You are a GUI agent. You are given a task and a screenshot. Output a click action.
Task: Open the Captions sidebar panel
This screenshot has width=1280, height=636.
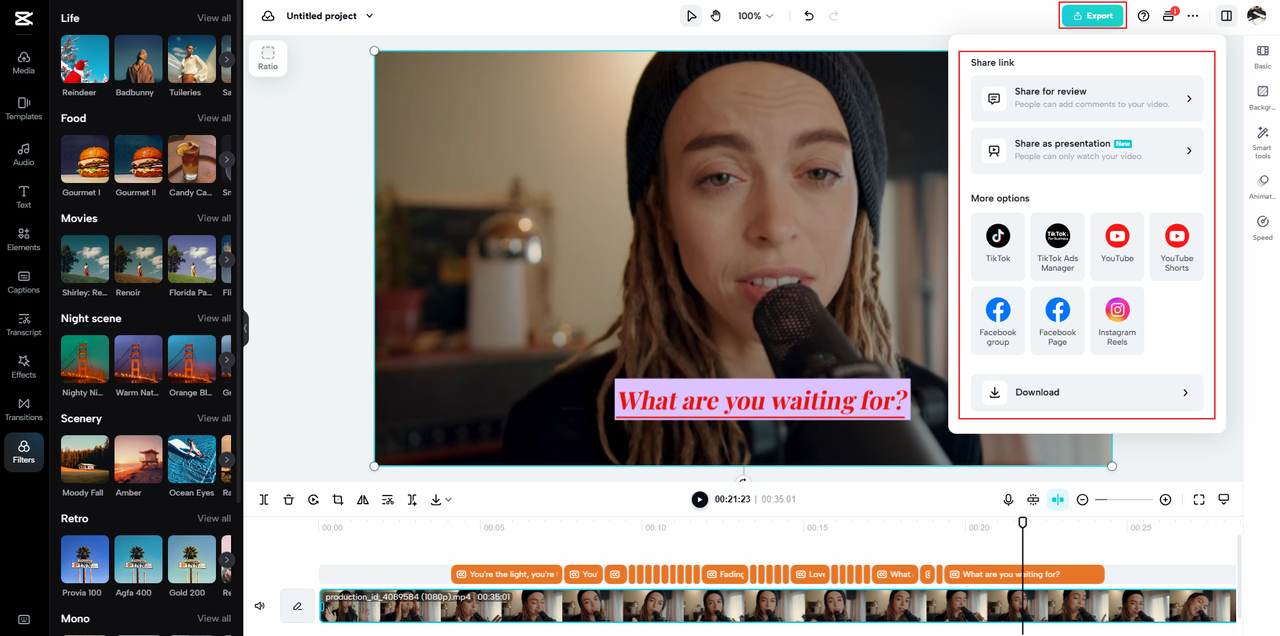24,281
